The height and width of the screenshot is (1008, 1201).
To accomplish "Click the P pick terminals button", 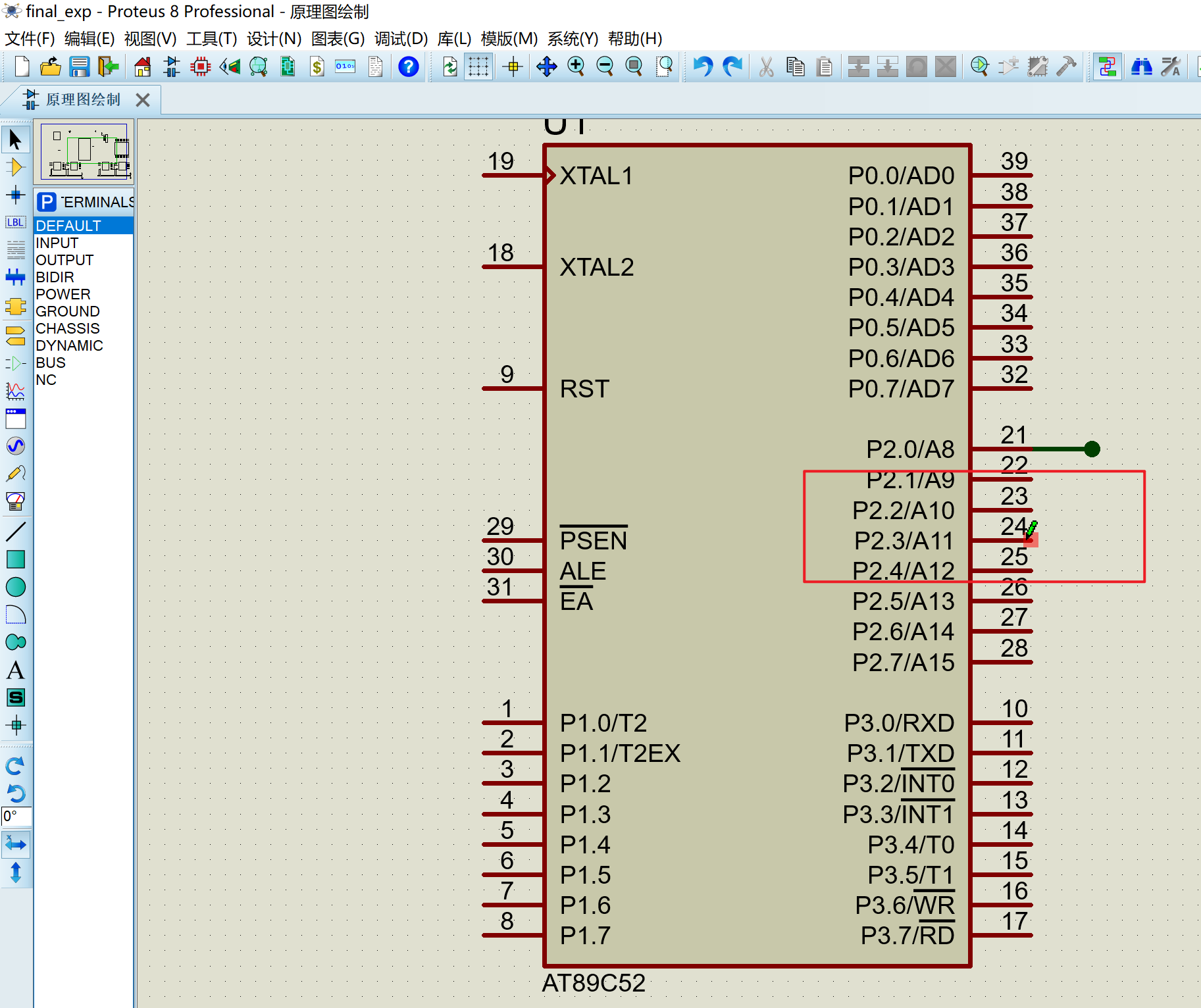I will (x=47, y=201).
